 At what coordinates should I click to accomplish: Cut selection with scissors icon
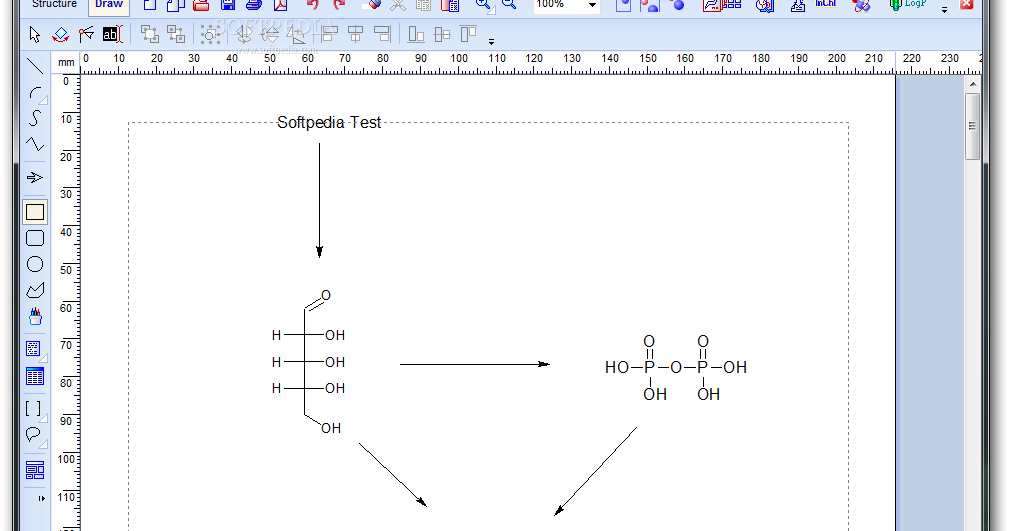397,5
